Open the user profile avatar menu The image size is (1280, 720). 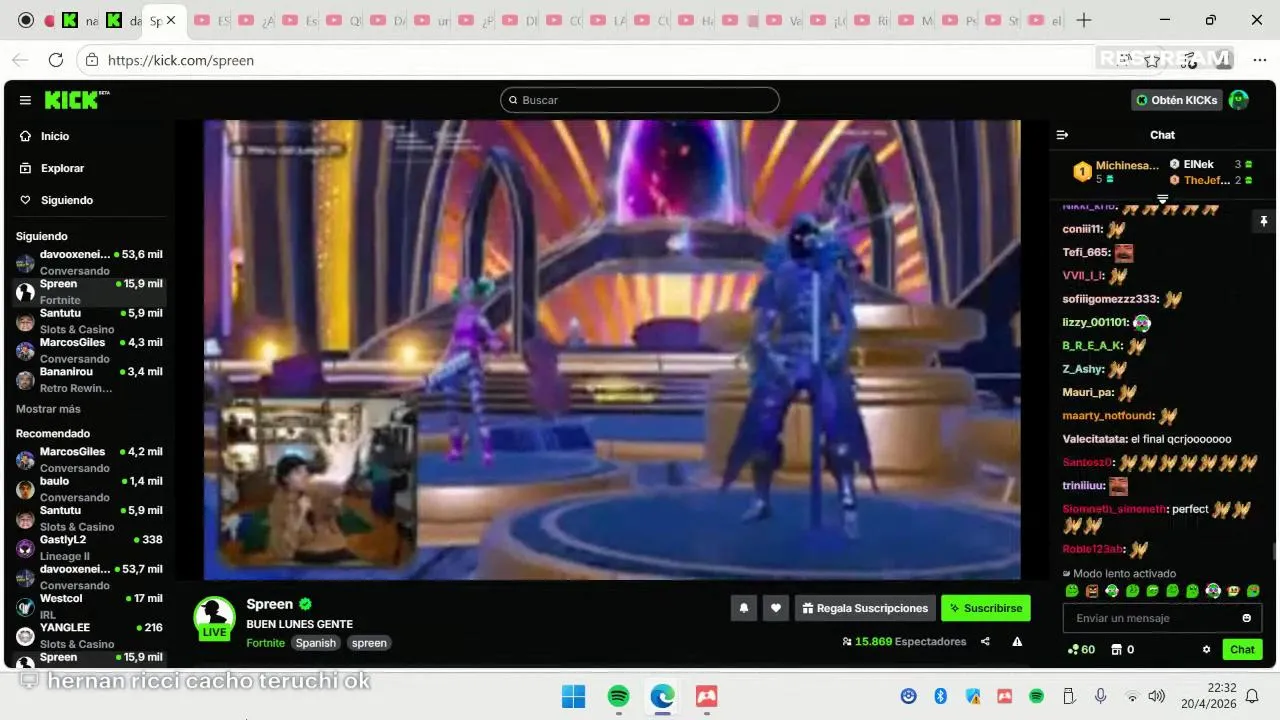tap(1239, 100)
